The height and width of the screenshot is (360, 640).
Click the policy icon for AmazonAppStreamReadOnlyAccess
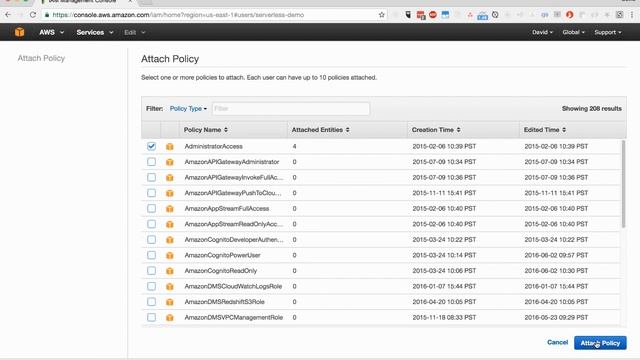[x=170, y=224]
